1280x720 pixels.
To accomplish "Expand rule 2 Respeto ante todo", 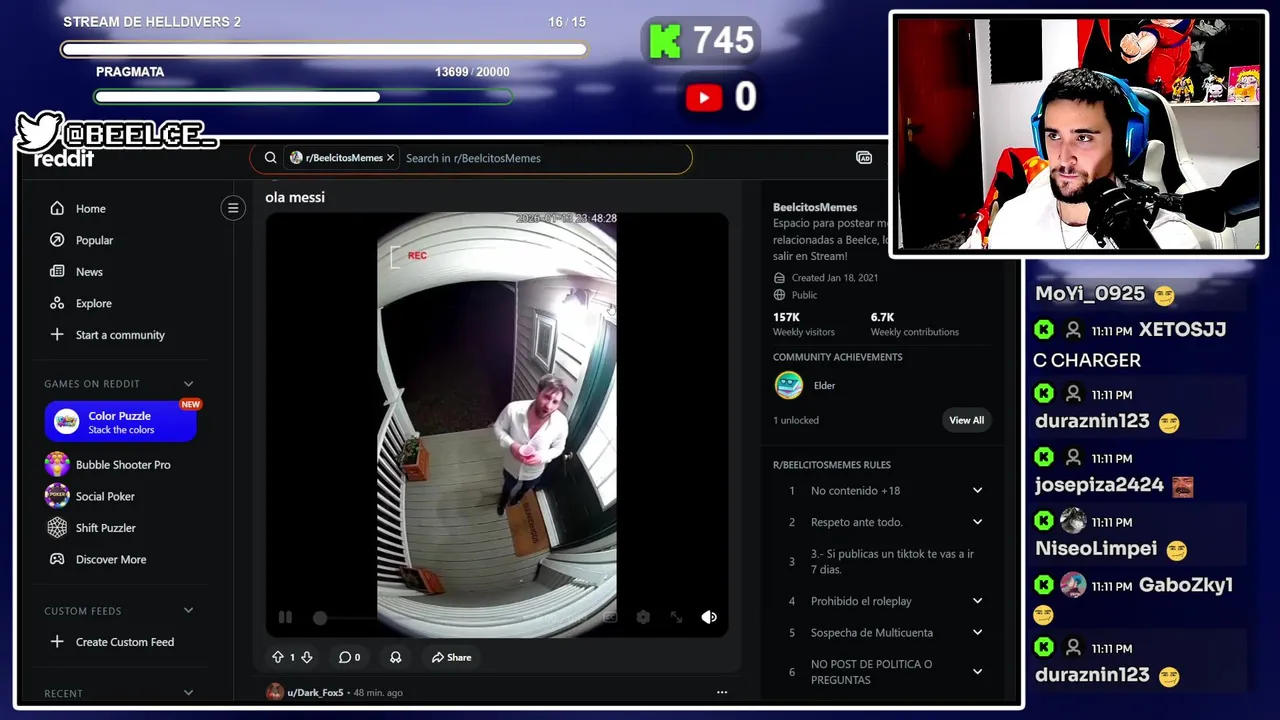I will 977,522.
